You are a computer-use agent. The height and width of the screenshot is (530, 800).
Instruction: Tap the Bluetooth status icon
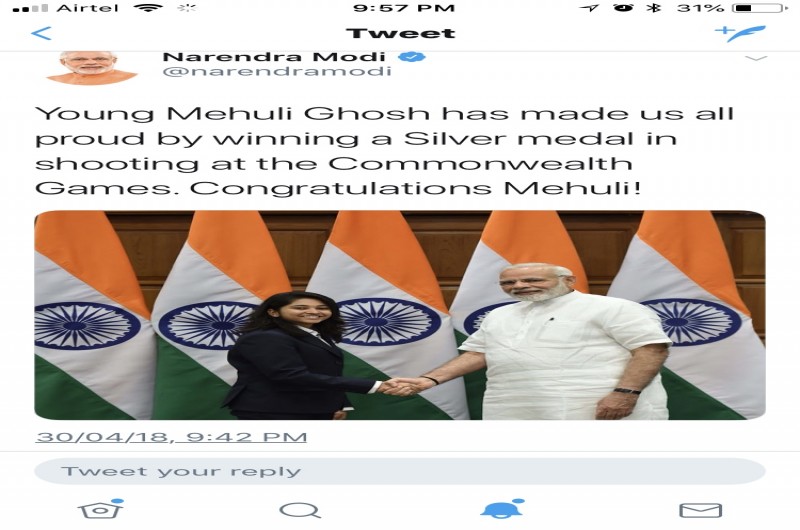654,8
